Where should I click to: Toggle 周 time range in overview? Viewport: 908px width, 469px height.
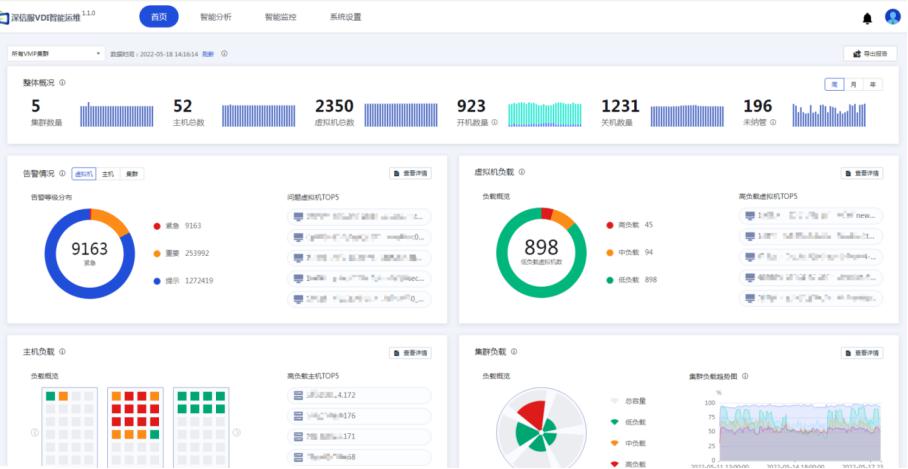click(x=834, y=84)
